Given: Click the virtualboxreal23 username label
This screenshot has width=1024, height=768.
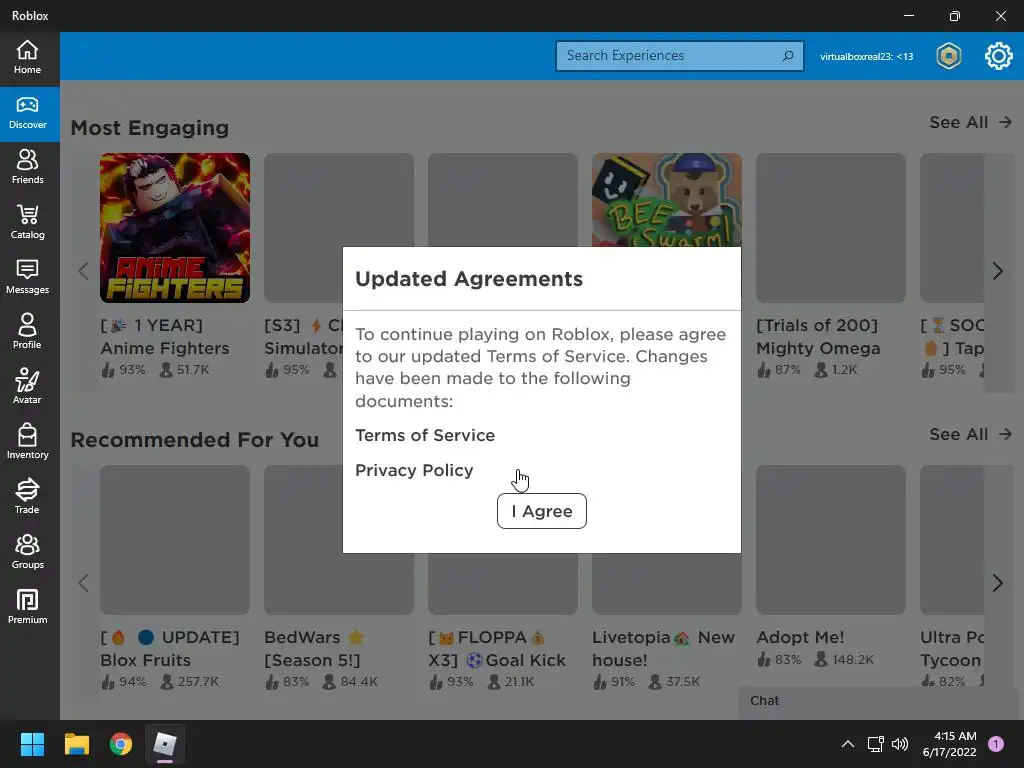Looking at the screenshot, I should pos(866,56).
